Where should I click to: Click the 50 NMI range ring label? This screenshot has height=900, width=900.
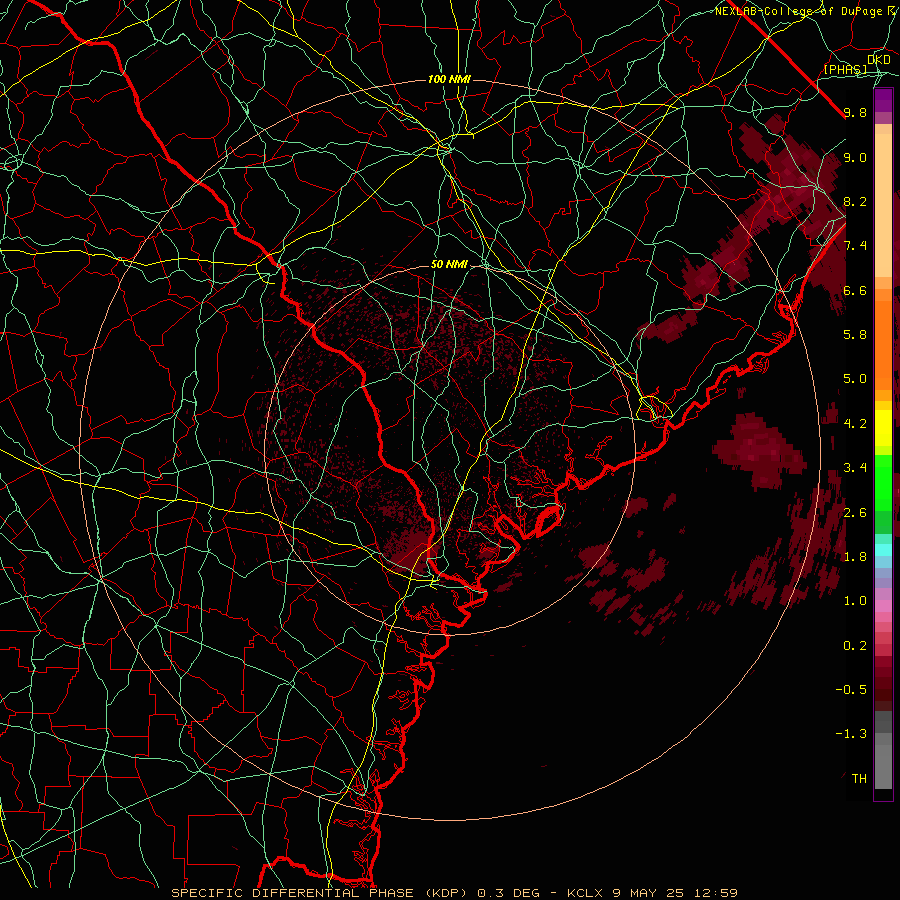(x=449, y=265)
